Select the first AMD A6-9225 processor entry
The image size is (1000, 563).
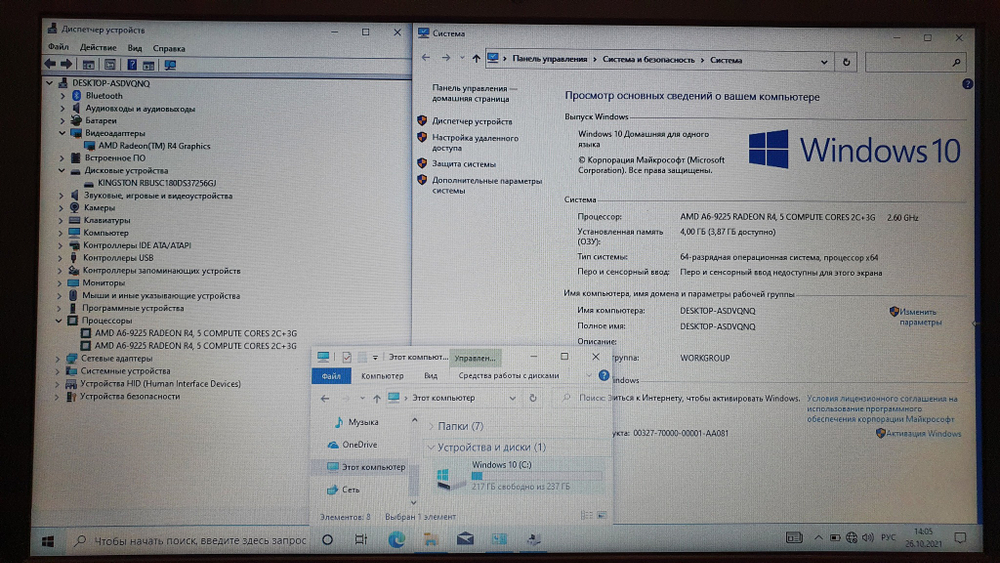[x=195, y=333]
